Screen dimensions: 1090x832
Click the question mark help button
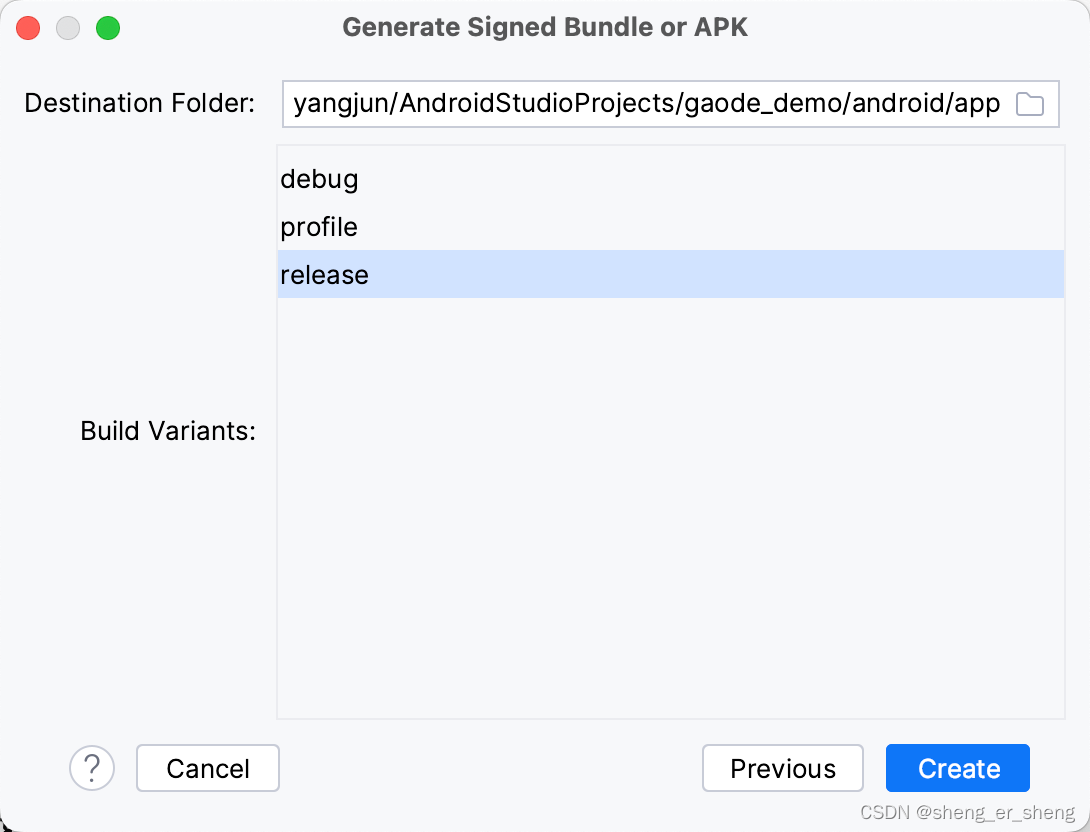pos(92,768)
